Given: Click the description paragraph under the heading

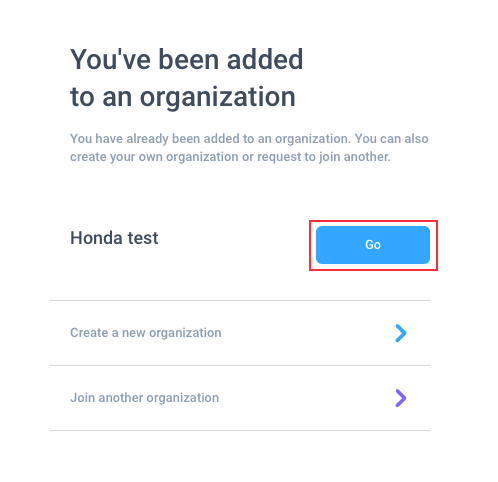Looking at the screenshot, I should click(249, 148).
